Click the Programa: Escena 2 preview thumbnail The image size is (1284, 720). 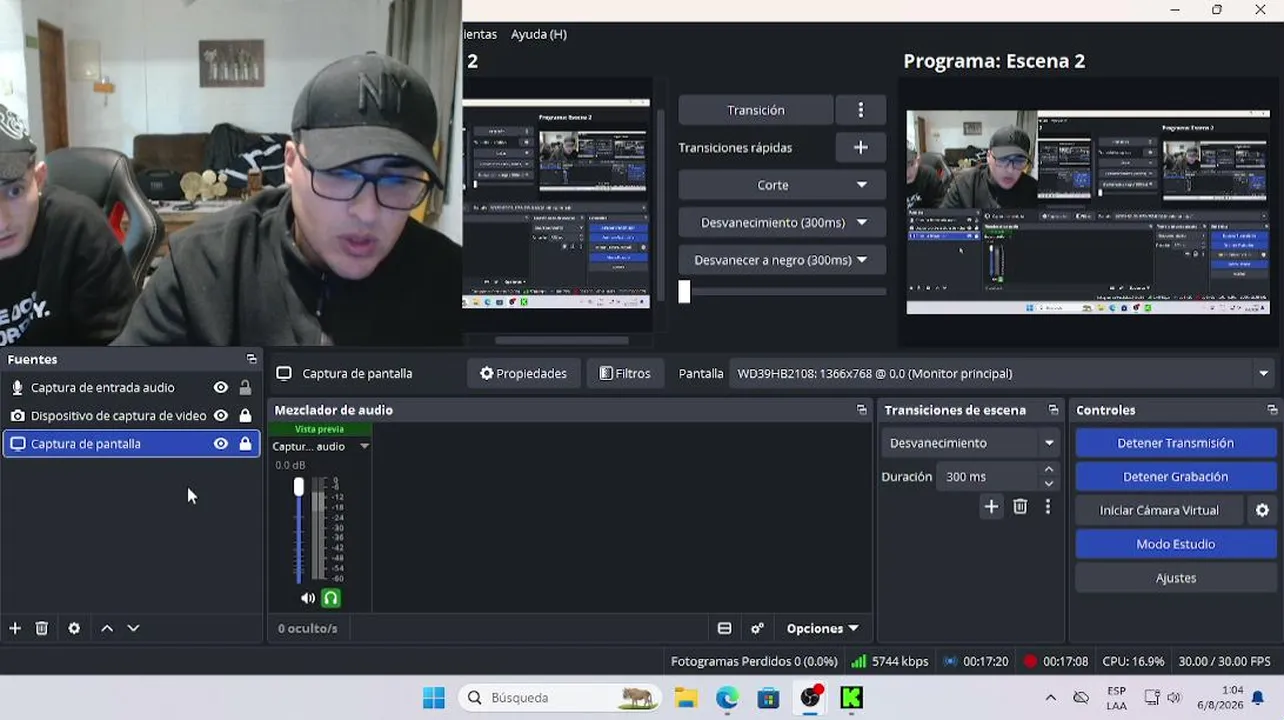point(1087,212)
